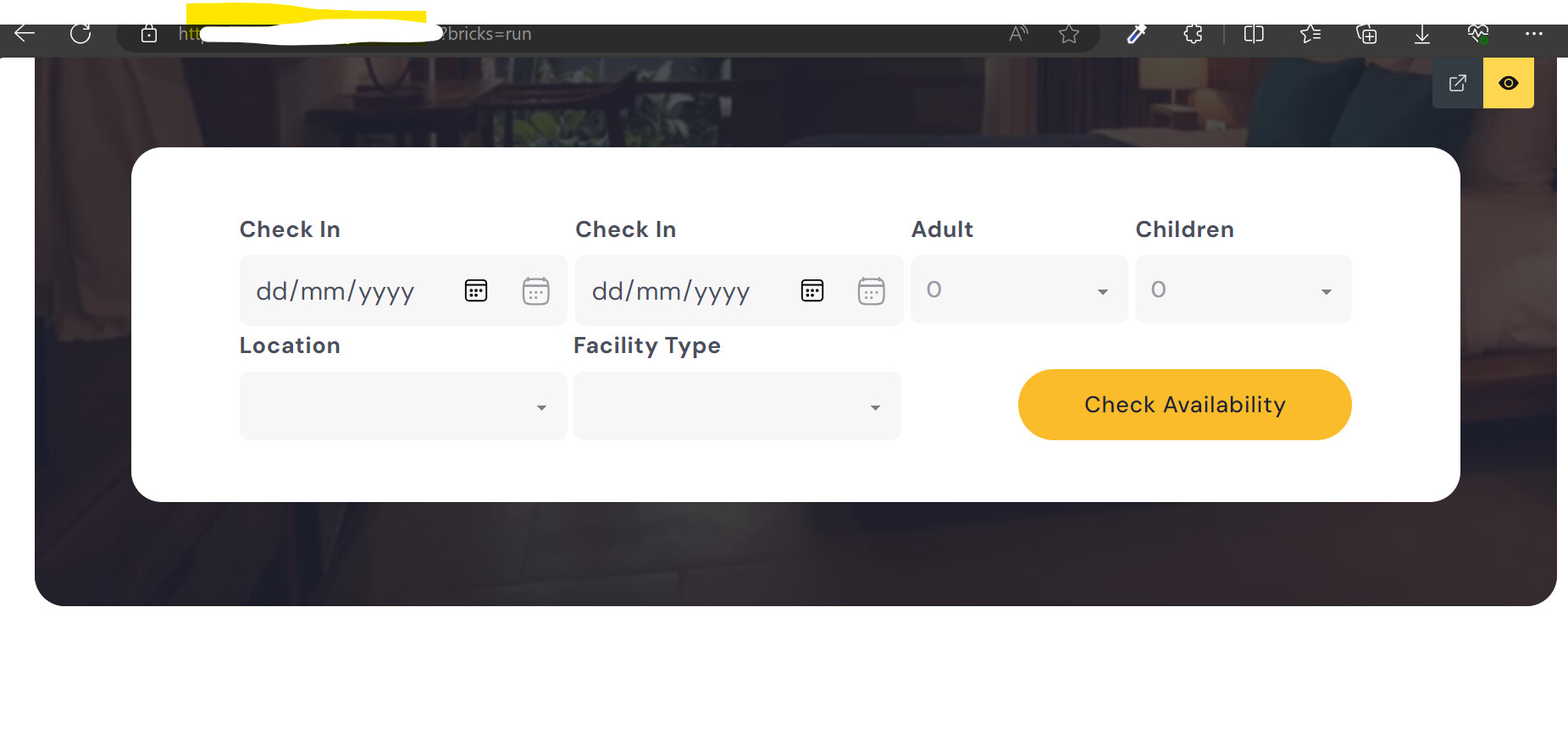This screenshot has width=1568, height=734.
Task: Open the preview in new tab icon
Action: pyautogui.click(x=1458, y=83)
